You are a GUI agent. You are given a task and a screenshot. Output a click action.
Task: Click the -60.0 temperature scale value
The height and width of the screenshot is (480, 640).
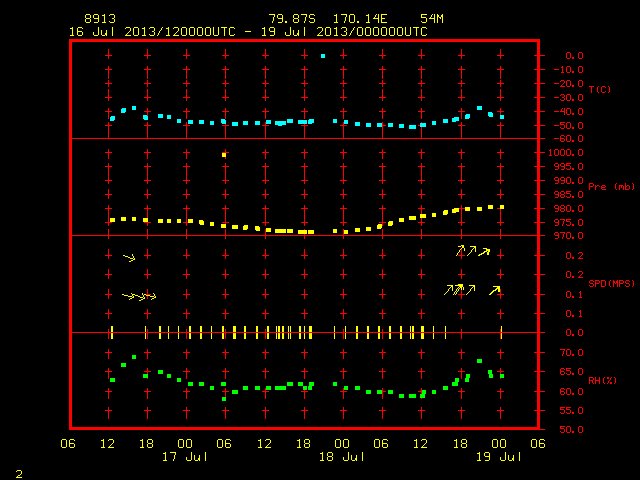[569, 139]
